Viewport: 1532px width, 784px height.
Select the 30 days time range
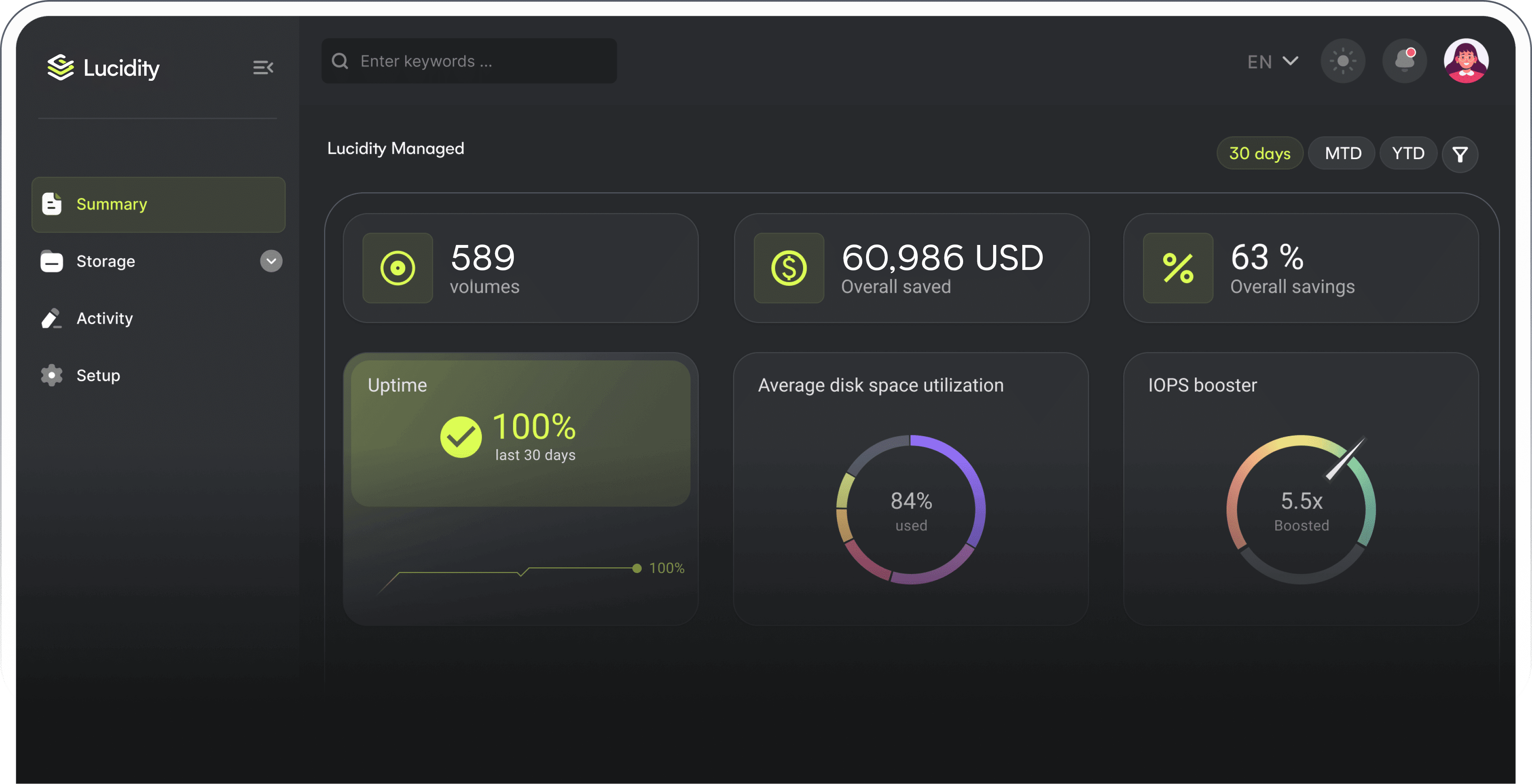tap(1259, 153)
